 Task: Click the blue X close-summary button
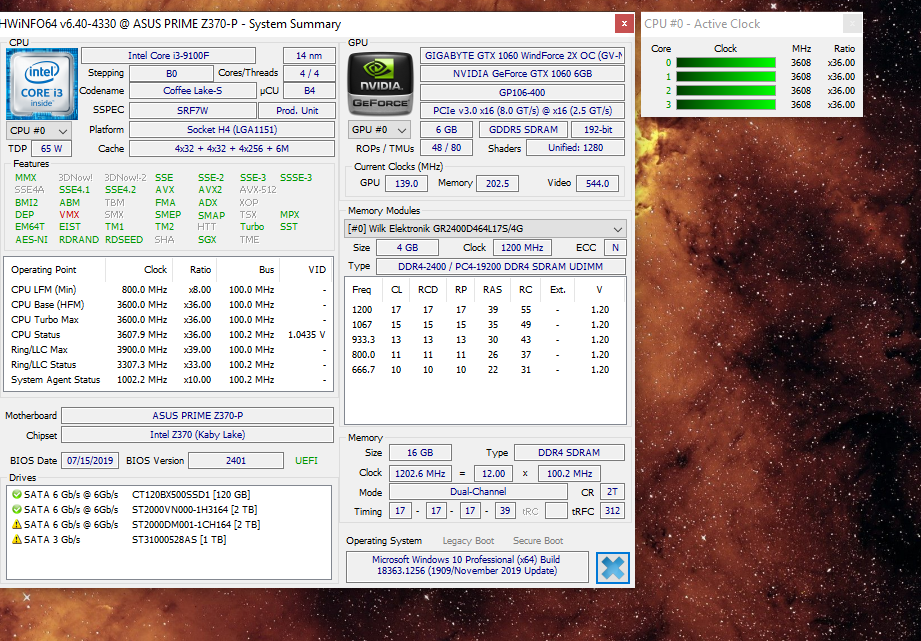[613, 568]
